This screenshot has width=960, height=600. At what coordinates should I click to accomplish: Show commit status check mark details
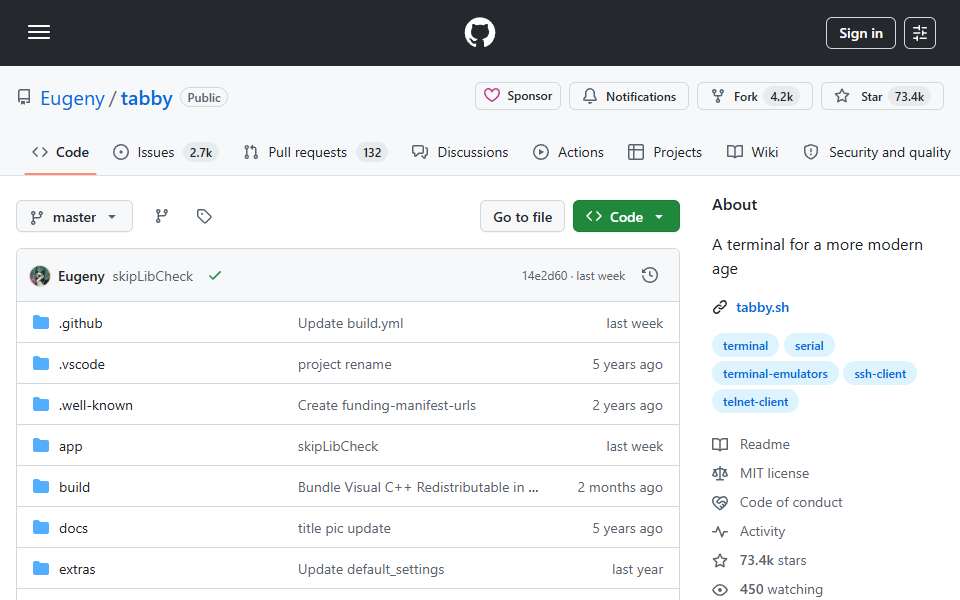215,276
